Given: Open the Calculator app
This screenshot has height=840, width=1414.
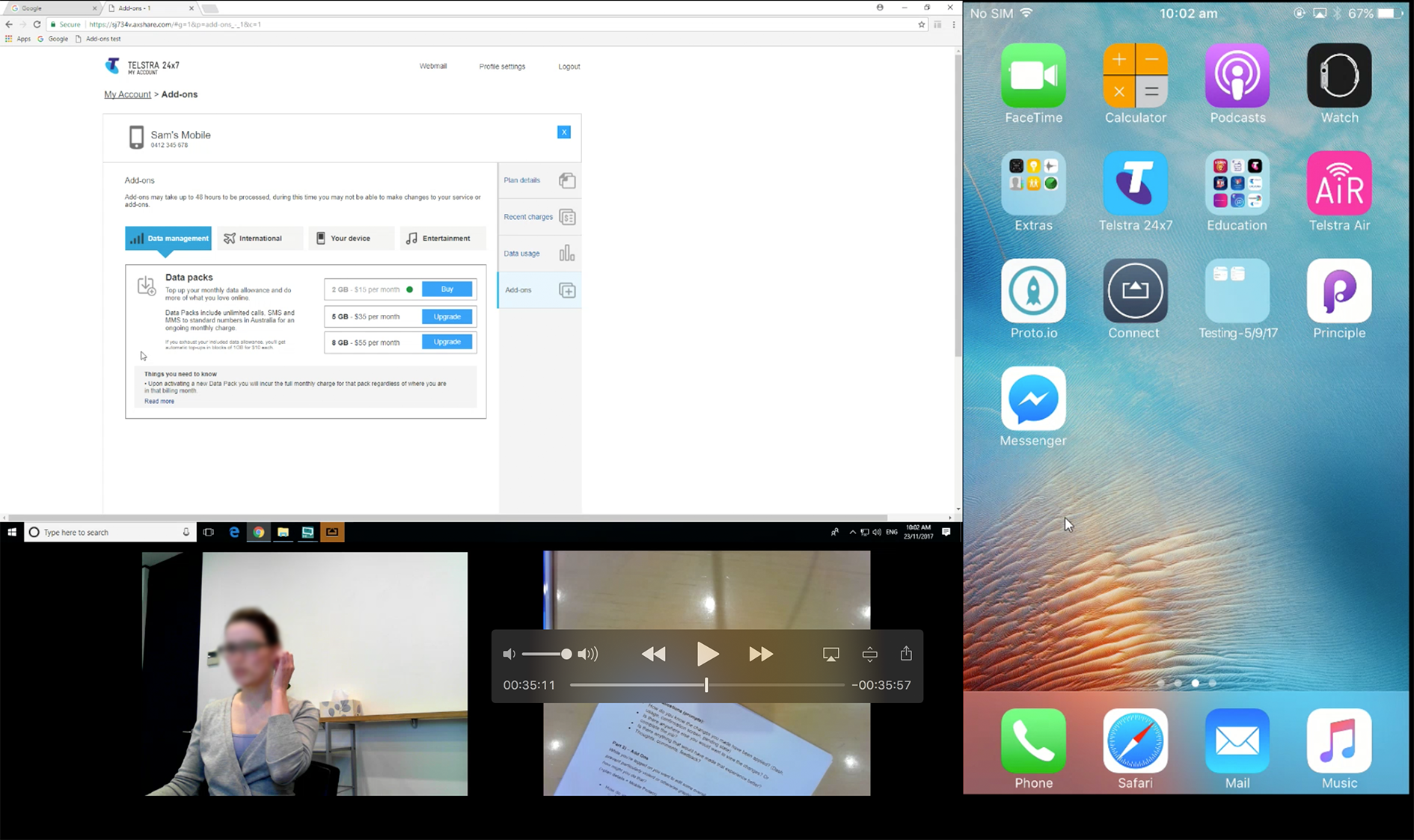Looking at the screenshot, I should (1135, 76).
